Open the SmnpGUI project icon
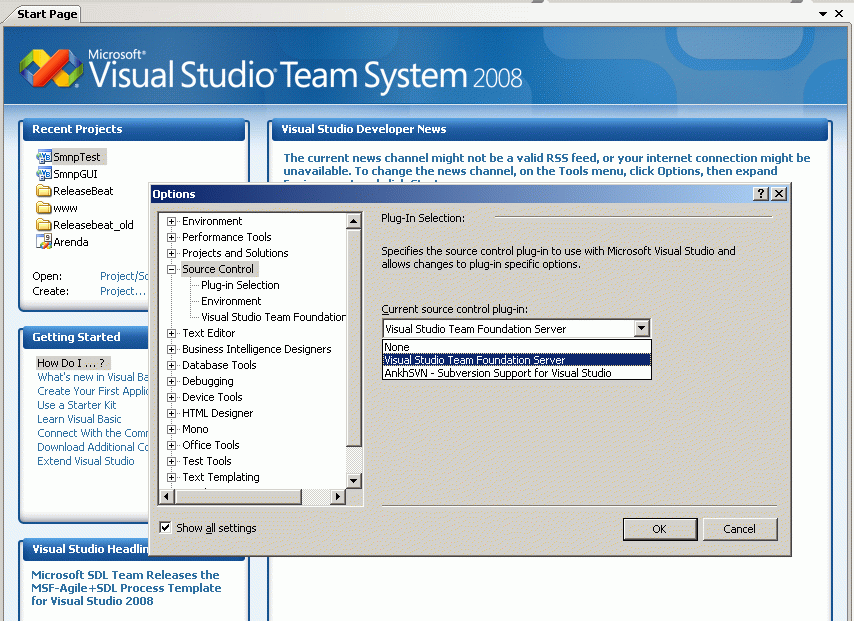This screenshot has width=854, height=621. click(44, 174)
